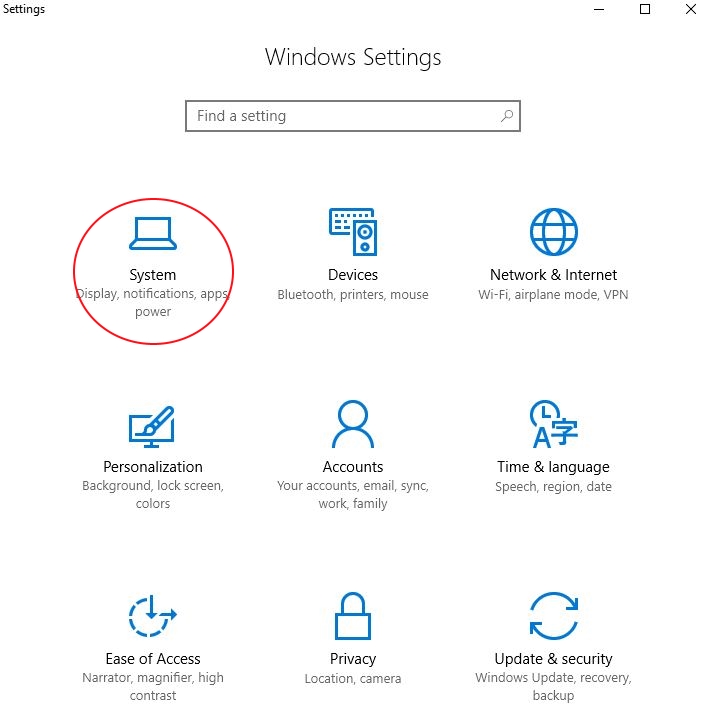Screen dimensions: 708x710
Task: Close the Settings window
Action: 691,9
